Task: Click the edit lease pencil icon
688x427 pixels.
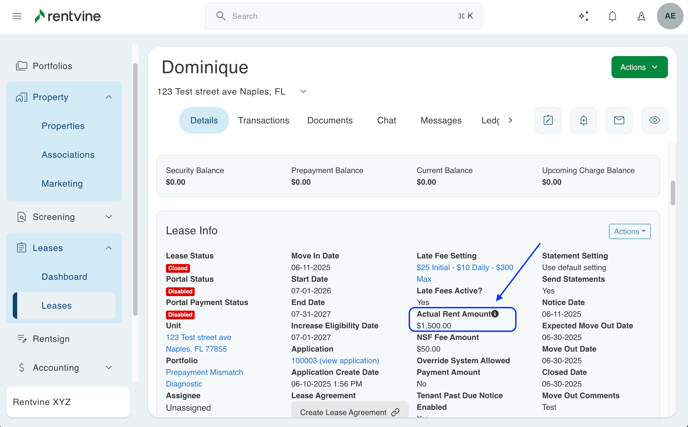Action: pos(548,120)
